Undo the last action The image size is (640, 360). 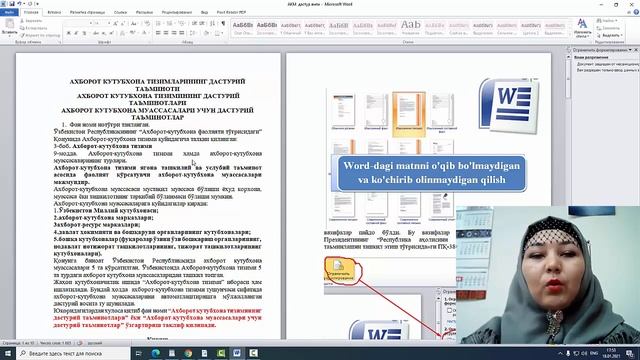(19, 4)
